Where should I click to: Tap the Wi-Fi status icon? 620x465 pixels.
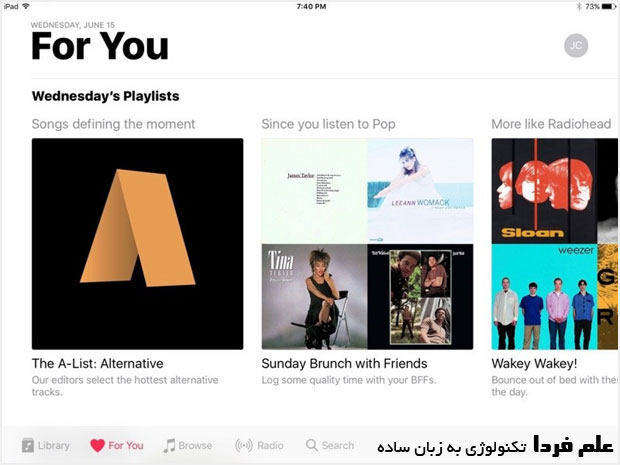pyautogui.click(x=26, y=6)
